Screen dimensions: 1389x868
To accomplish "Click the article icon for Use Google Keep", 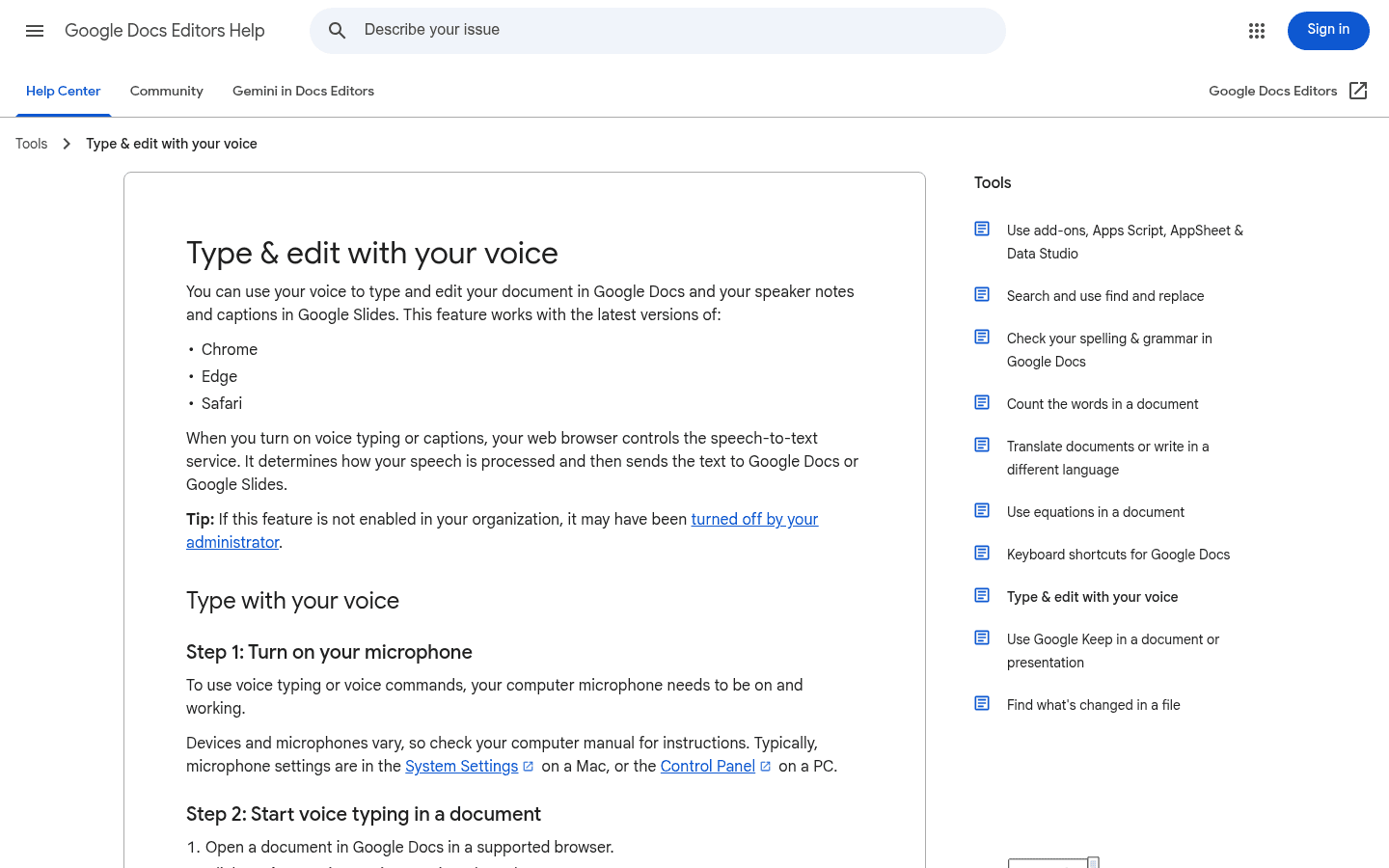I will [x=982, y=637].
